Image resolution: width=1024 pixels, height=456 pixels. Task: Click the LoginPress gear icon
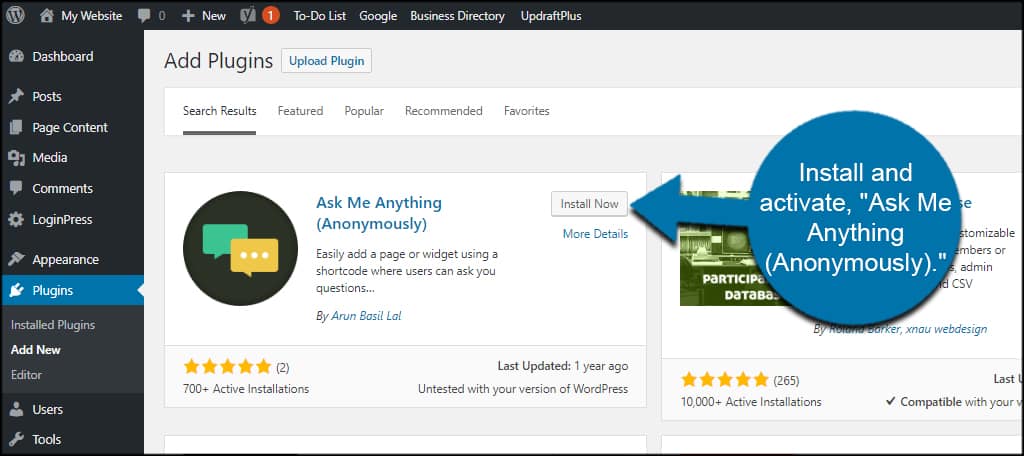click(16, 220)
